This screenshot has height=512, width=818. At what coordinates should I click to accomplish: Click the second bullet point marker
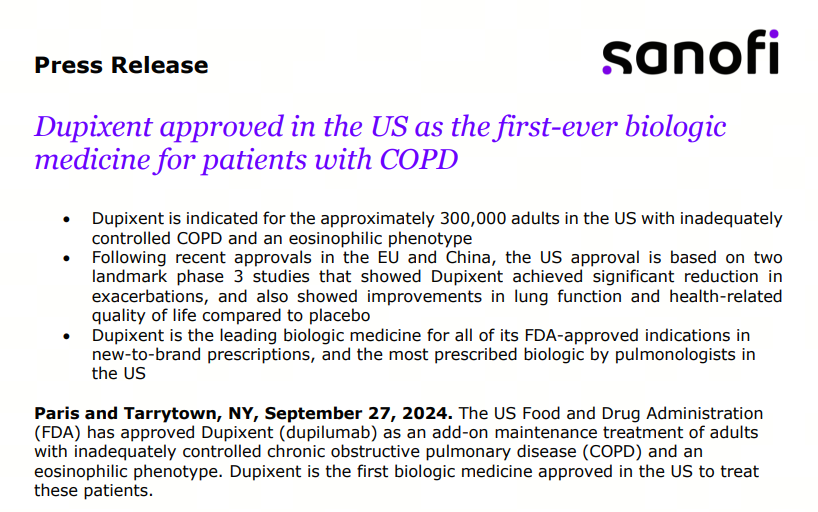coord(66,257)
